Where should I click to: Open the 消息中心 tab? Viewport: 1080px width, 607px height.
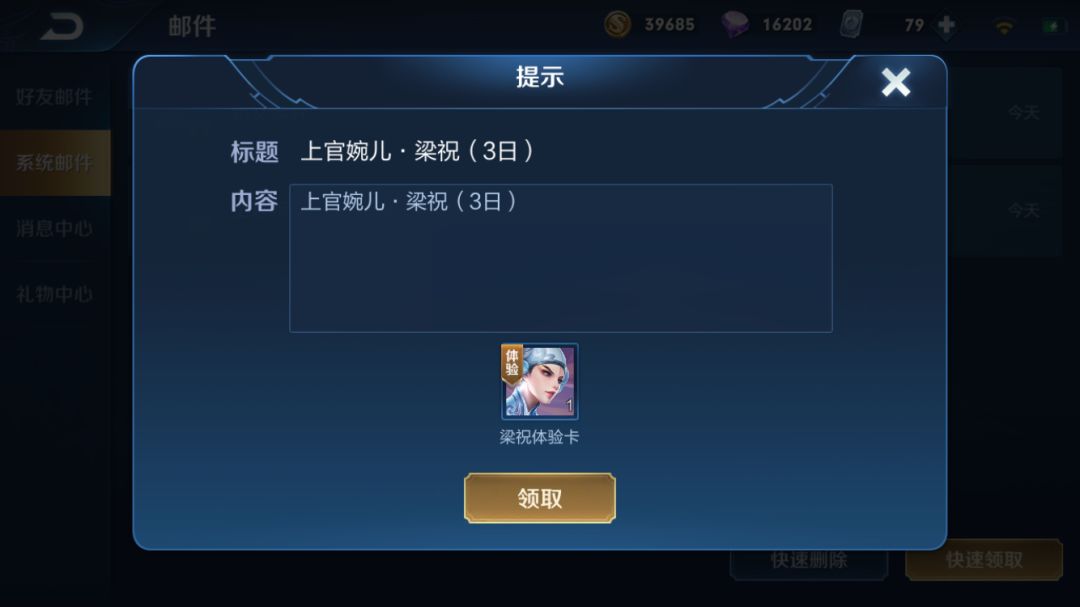[55, 229]
